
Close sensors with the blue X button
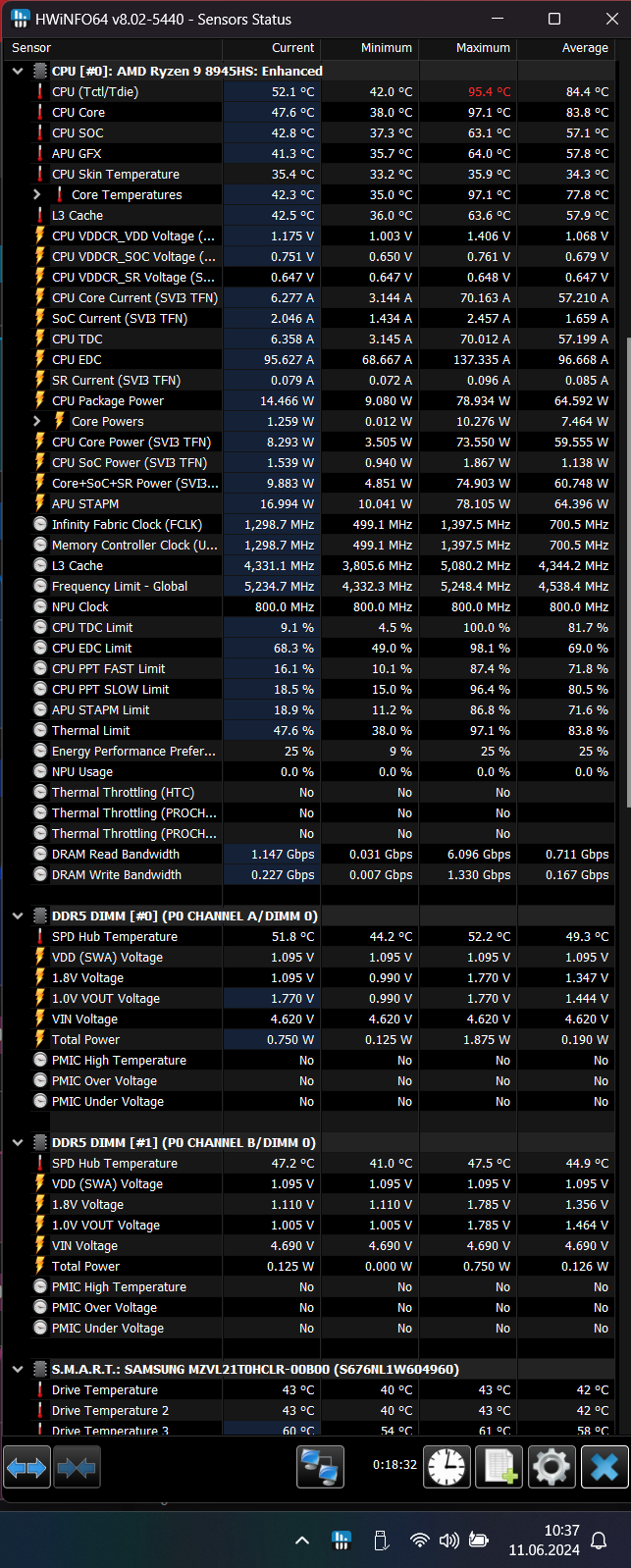coord(605,1468)
